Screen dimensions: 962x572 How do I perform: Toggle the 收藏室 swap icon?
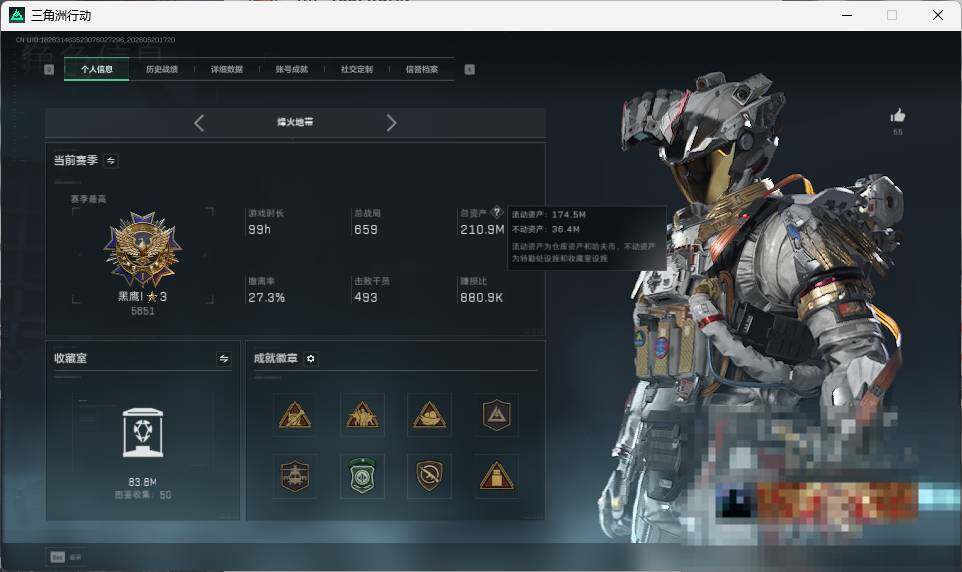pos(224,358)
